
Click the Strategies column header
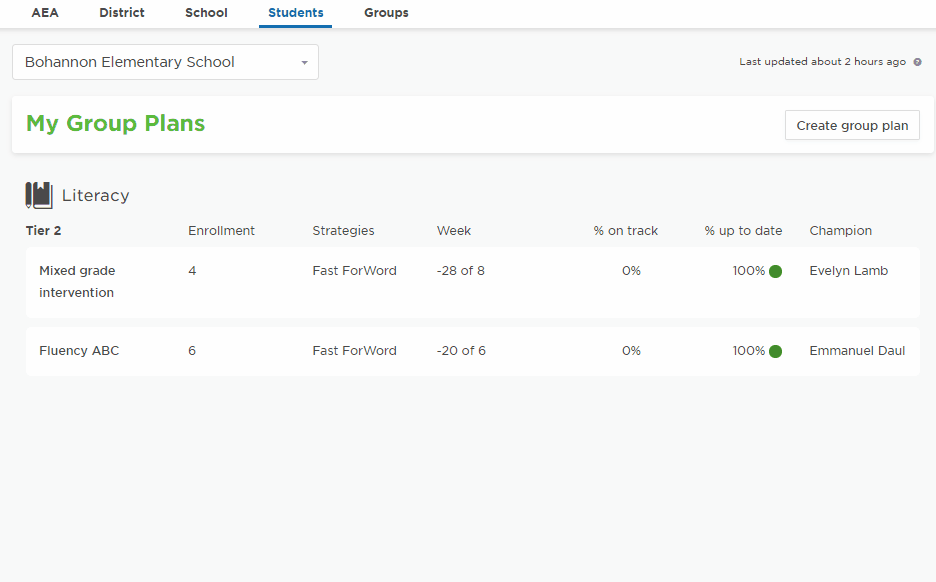(343, 231)
